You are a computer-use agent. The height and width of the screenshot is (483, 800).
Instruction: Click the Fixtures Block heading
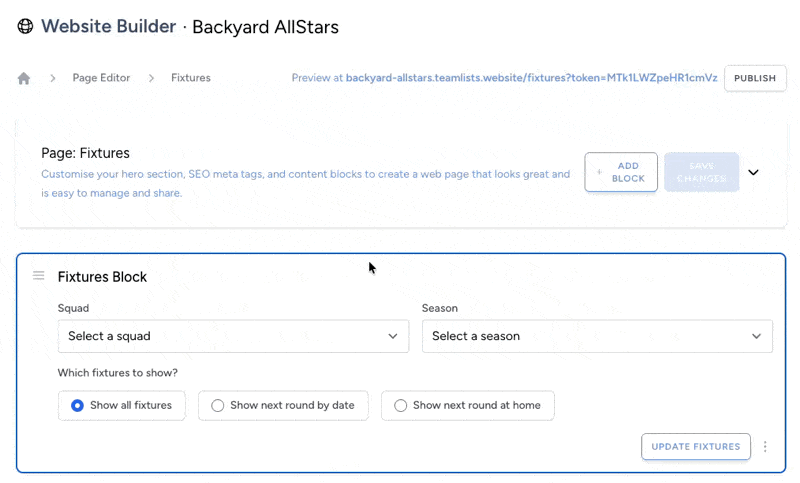click(102, 277)
